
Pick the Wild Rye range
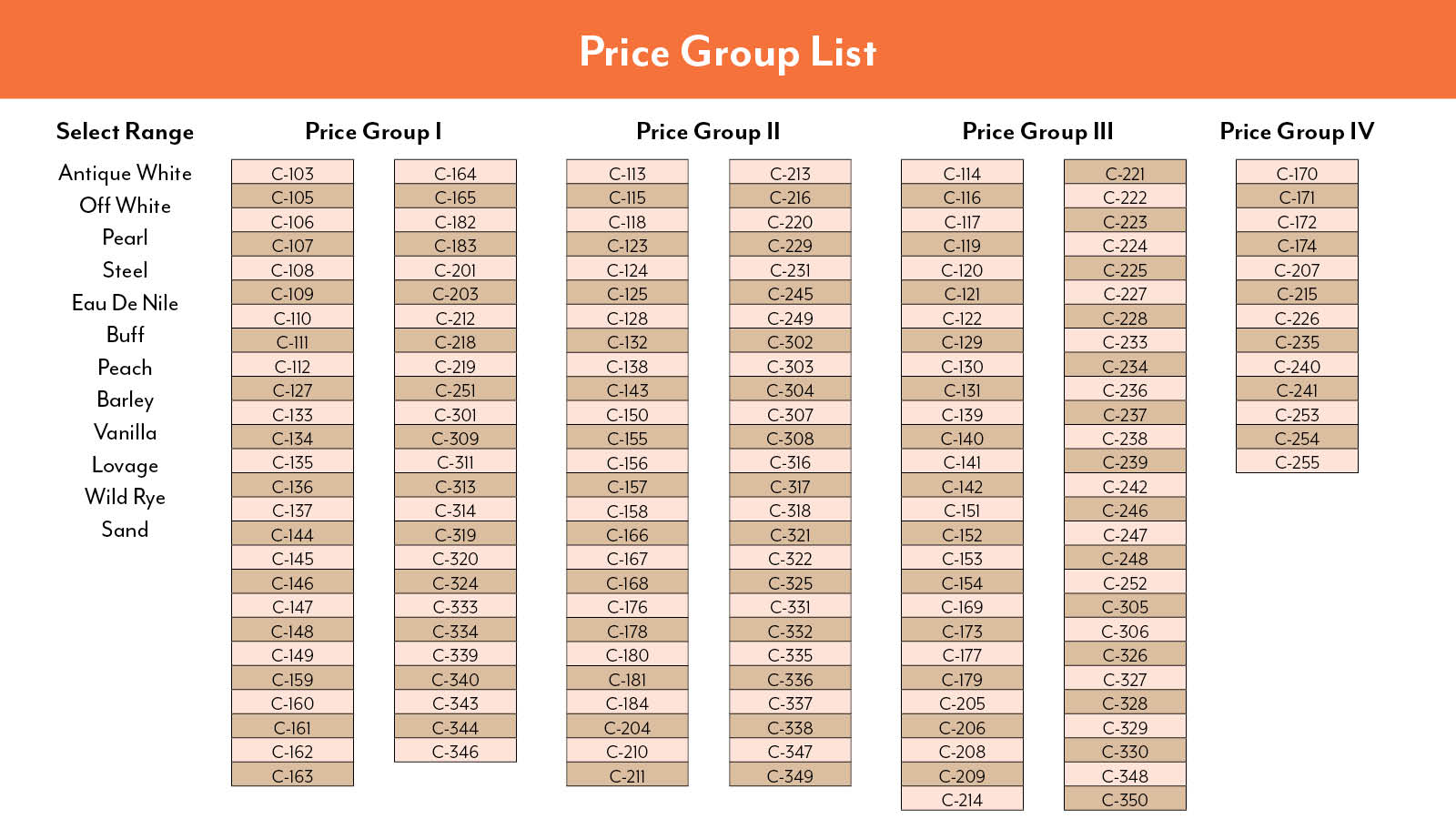coord(125,497)
